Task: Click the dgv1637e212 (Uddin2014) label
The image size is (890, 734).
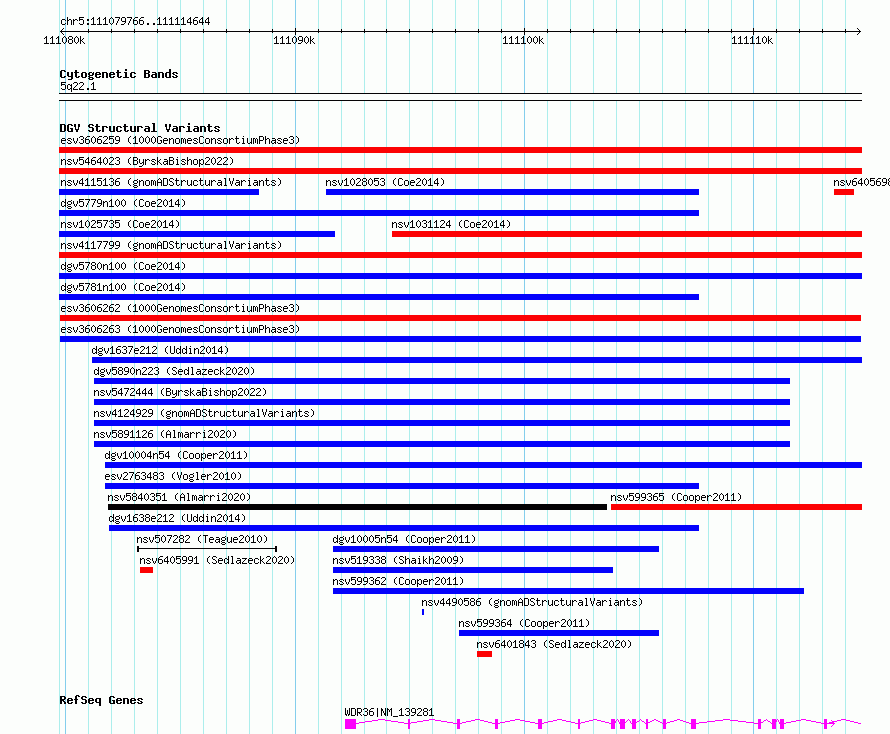Action: pos(160,350)
